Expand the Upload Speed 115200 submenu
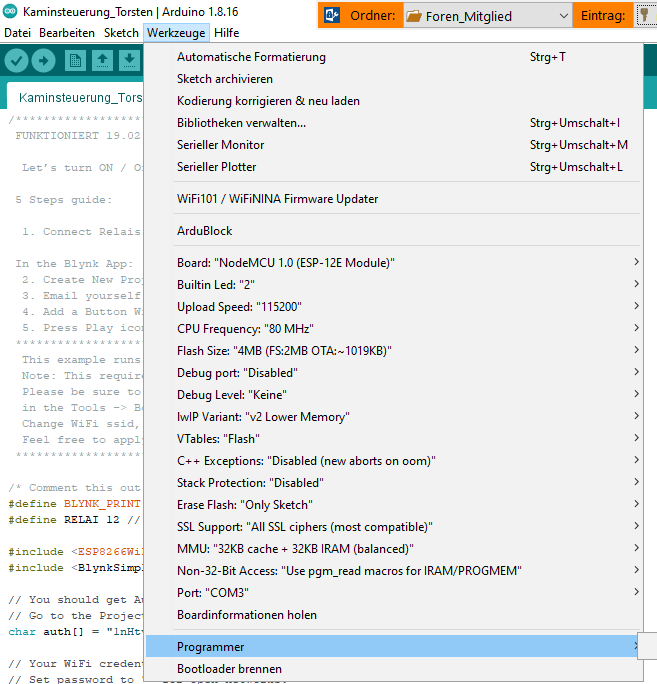The image size is (657, 684). (393, 307)
